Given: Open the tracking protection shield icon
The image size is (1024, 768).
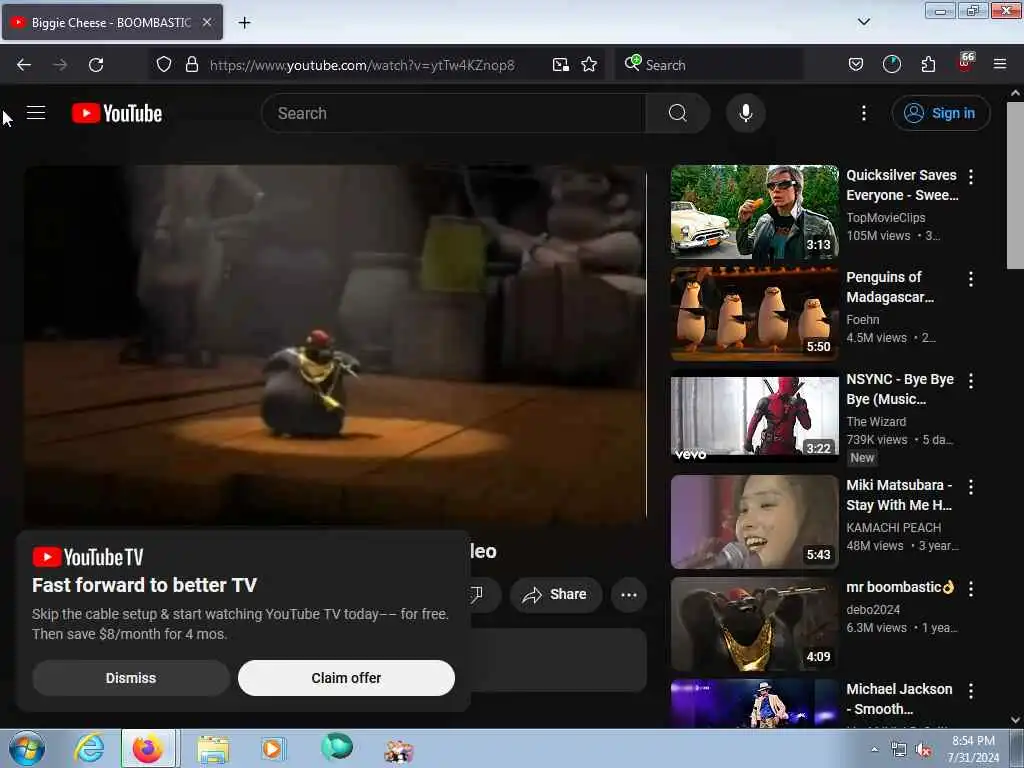Looking at the screenshot, I should point(164,64).
